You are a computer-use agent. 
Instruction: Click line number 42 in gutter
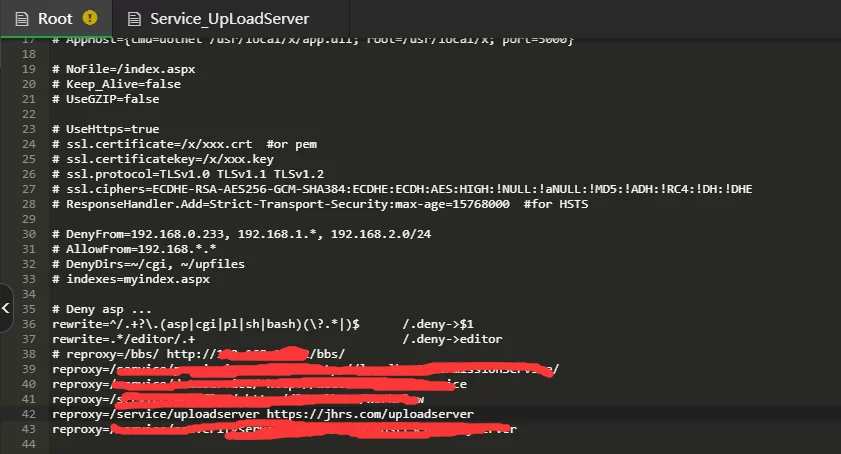click(x=28, y=414)
